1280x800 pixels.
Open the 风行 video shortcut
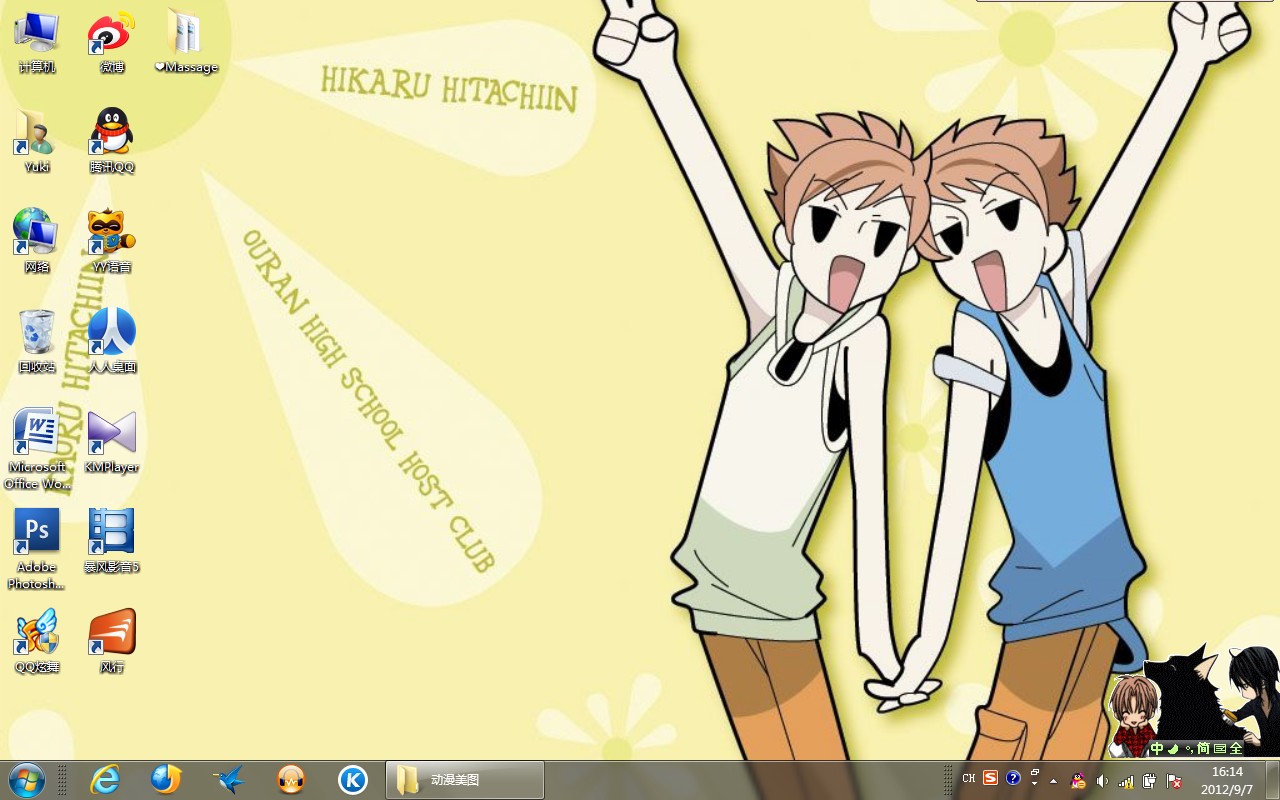tap(112, 642)
